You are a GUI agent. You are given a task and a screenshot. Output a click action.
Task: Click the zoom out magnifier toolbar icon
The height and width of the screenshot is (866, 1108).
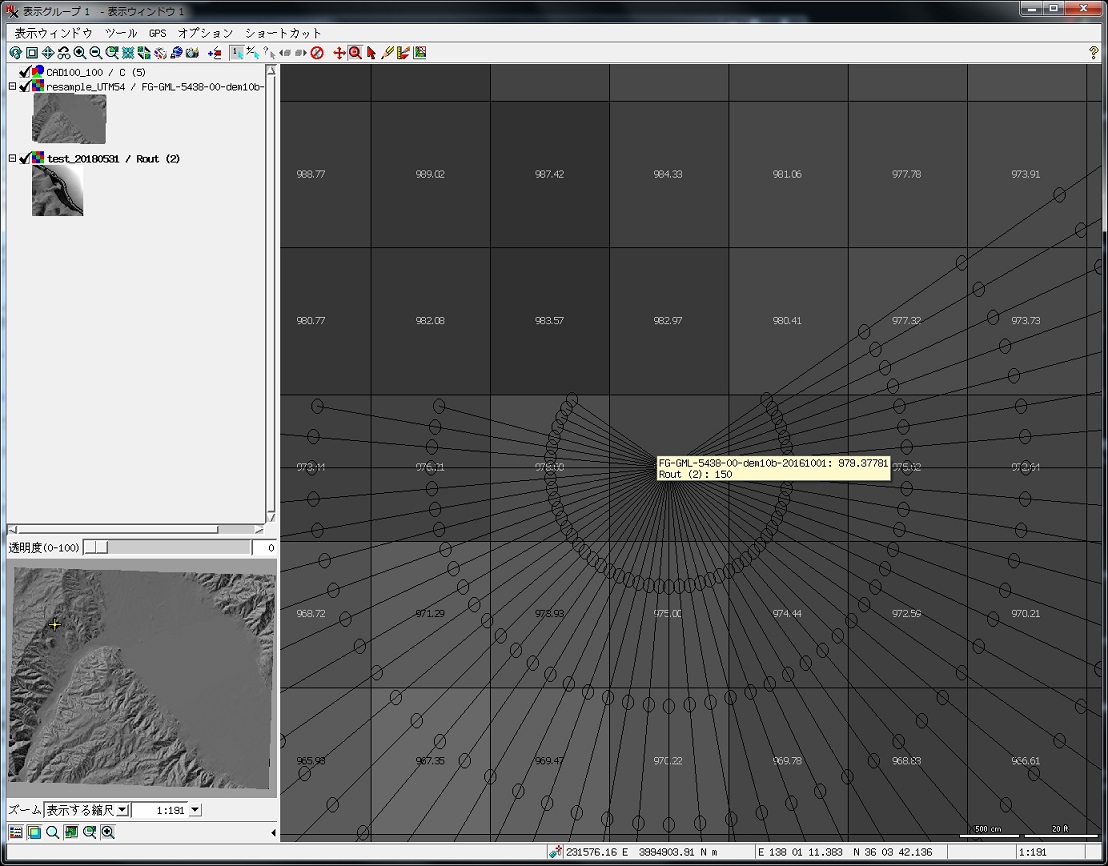point(95,52)
